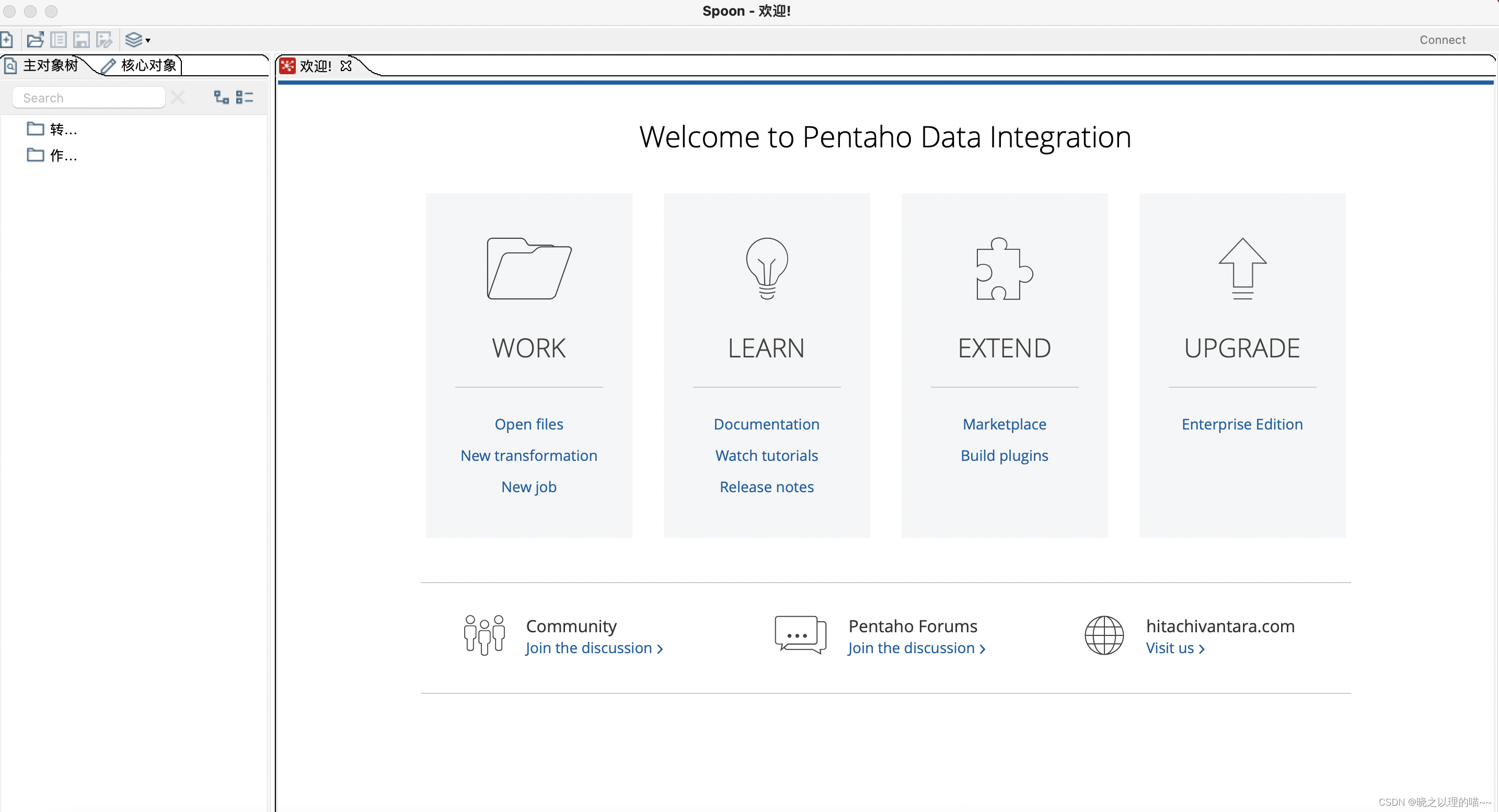Screen dimensions: 1499x812
Task: Open Release notes link
Action: (x=767, y=487)
